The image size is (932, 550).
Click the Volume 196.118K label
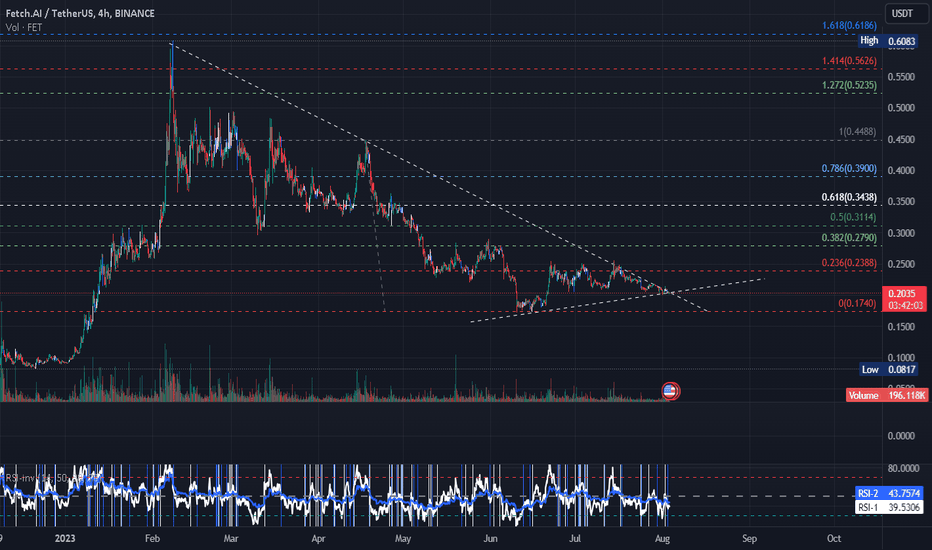pos(887,395)
